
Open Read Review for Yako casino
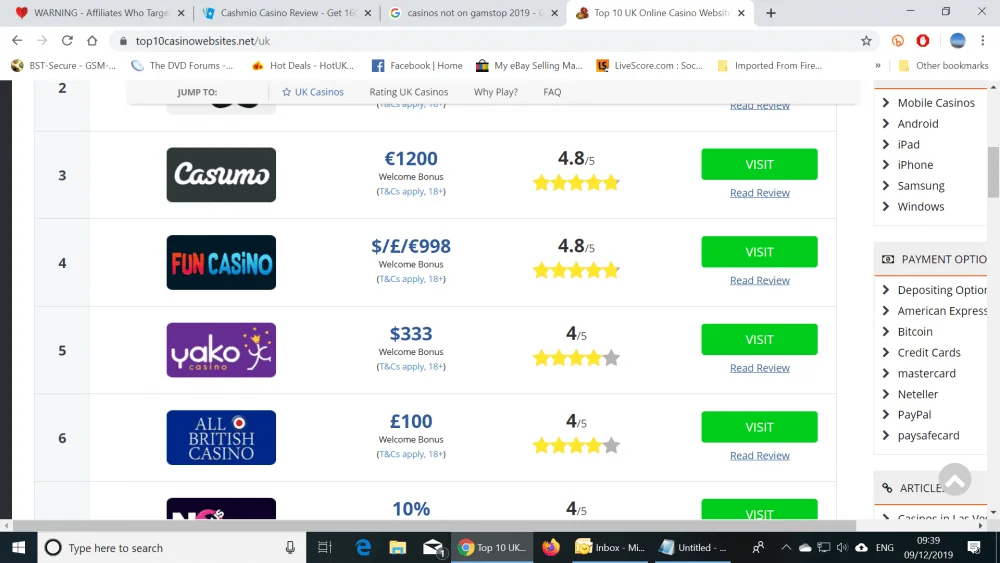[x=760, y=368]
